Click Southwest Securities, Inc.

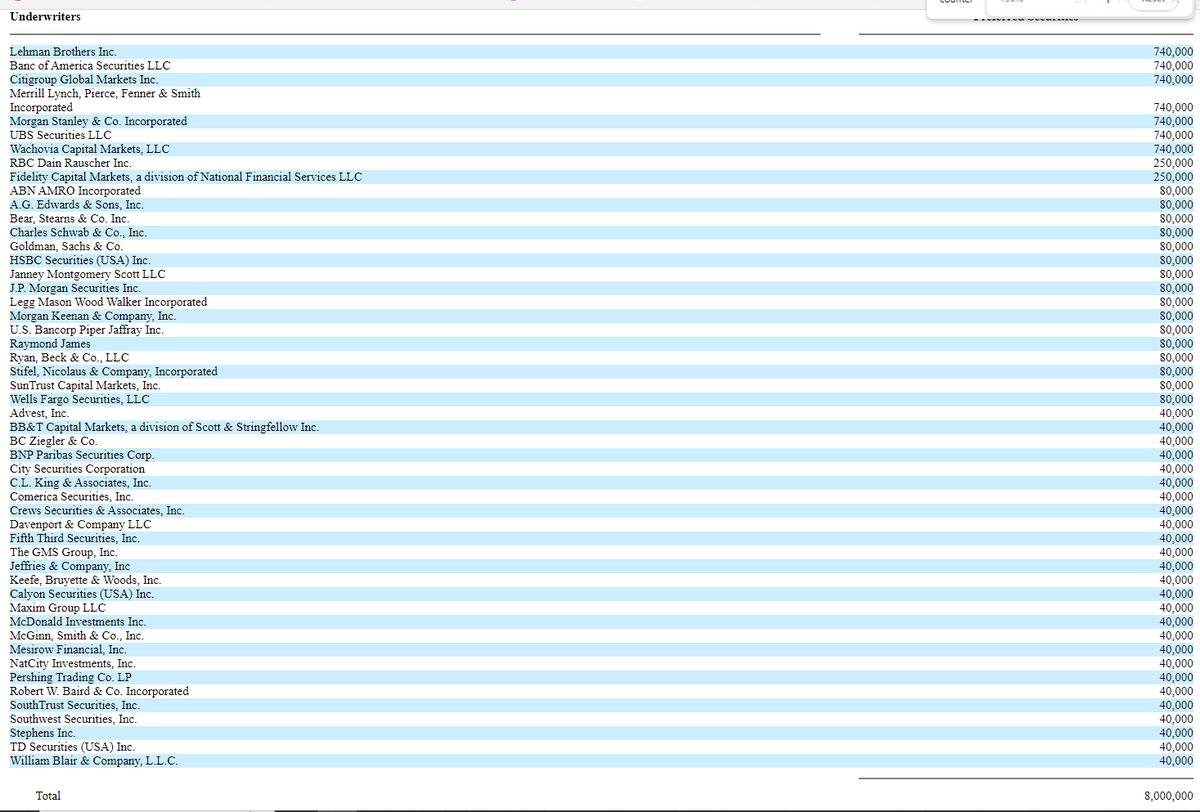pos(73,719)
